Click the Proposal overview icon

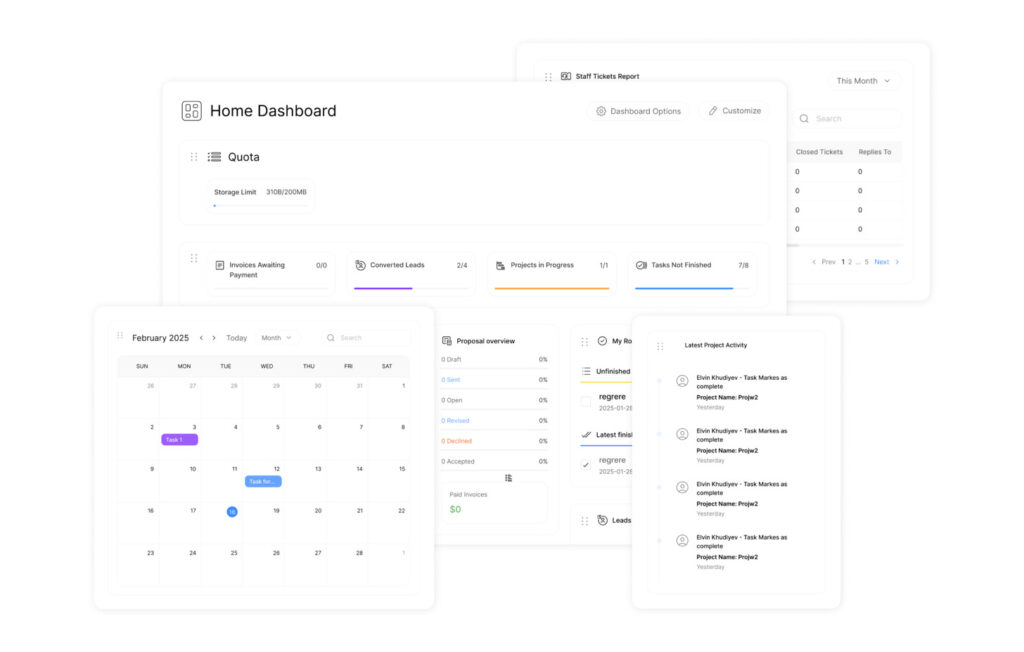[x=447, y=341]
